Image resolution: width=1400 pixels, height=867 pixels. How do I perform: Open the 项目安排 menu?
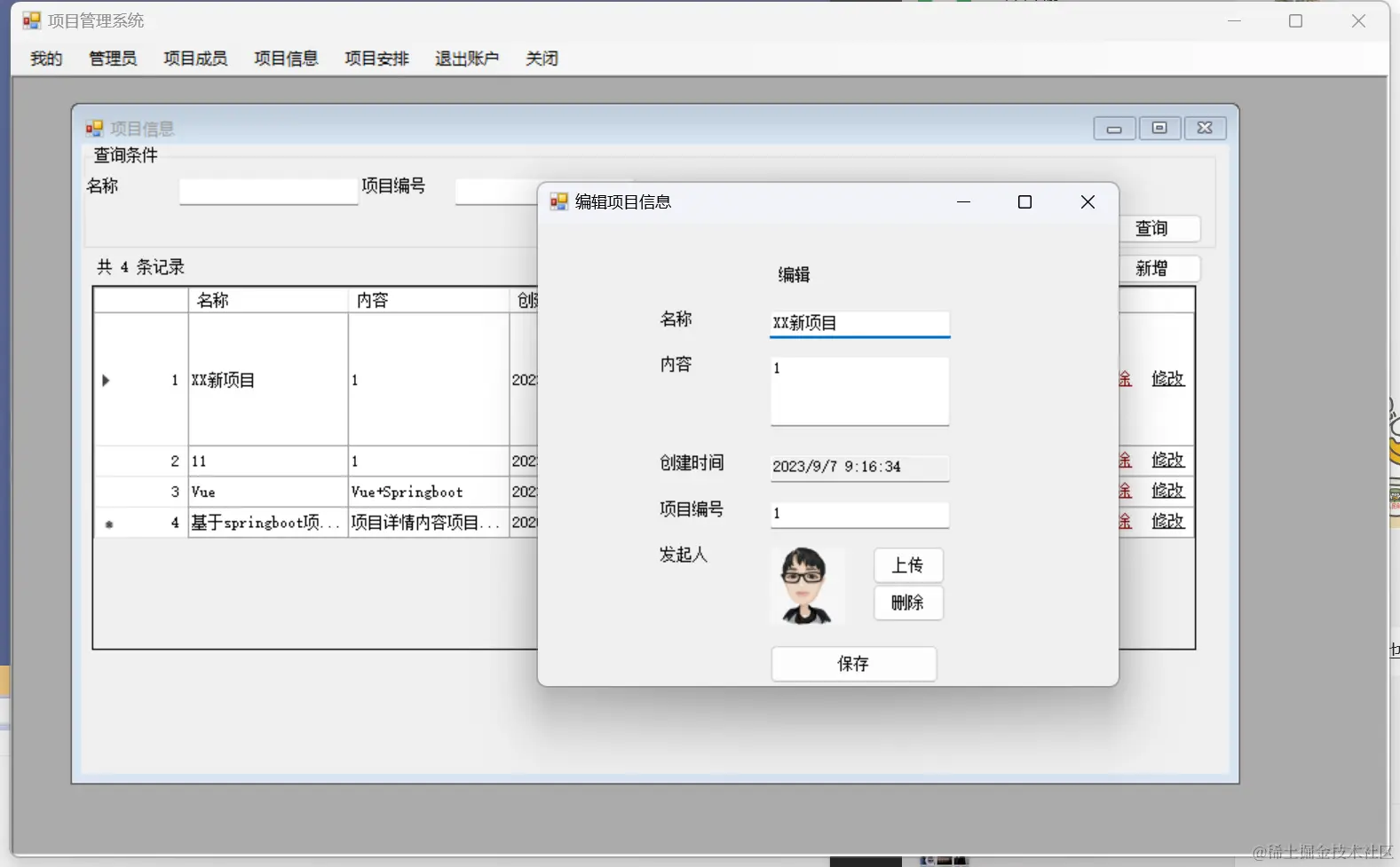(x=376, y=59)
